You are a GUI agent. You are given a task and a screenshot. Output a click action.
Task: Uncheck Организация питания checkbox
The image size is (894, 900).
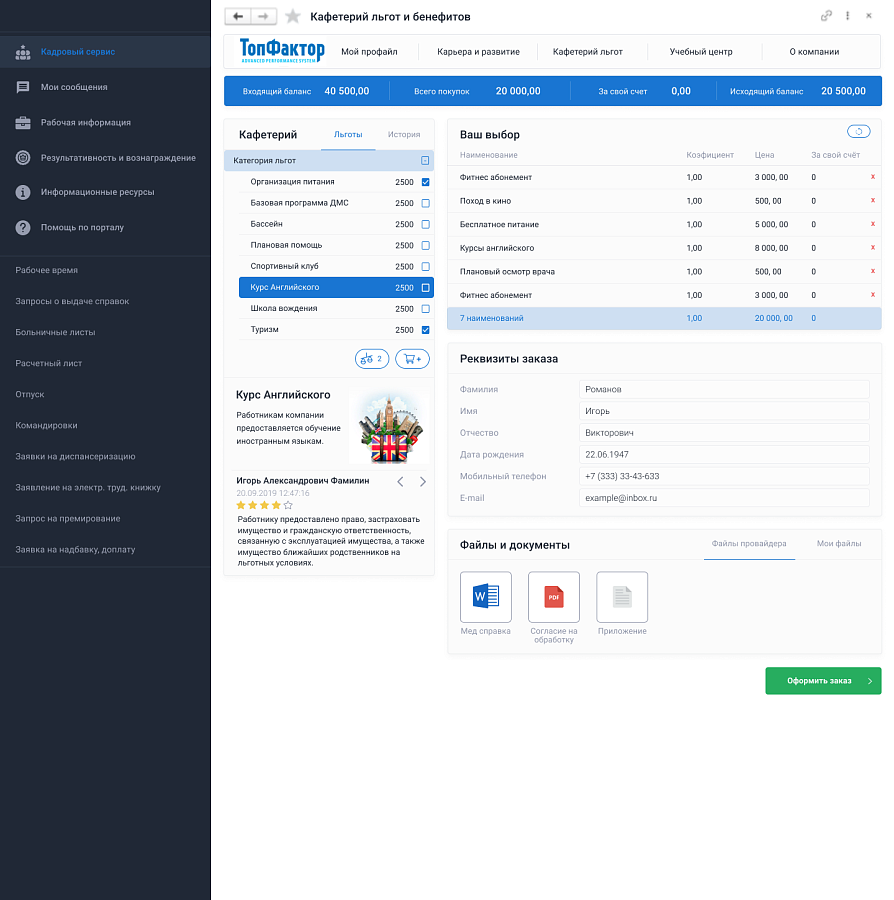[426, 182]
